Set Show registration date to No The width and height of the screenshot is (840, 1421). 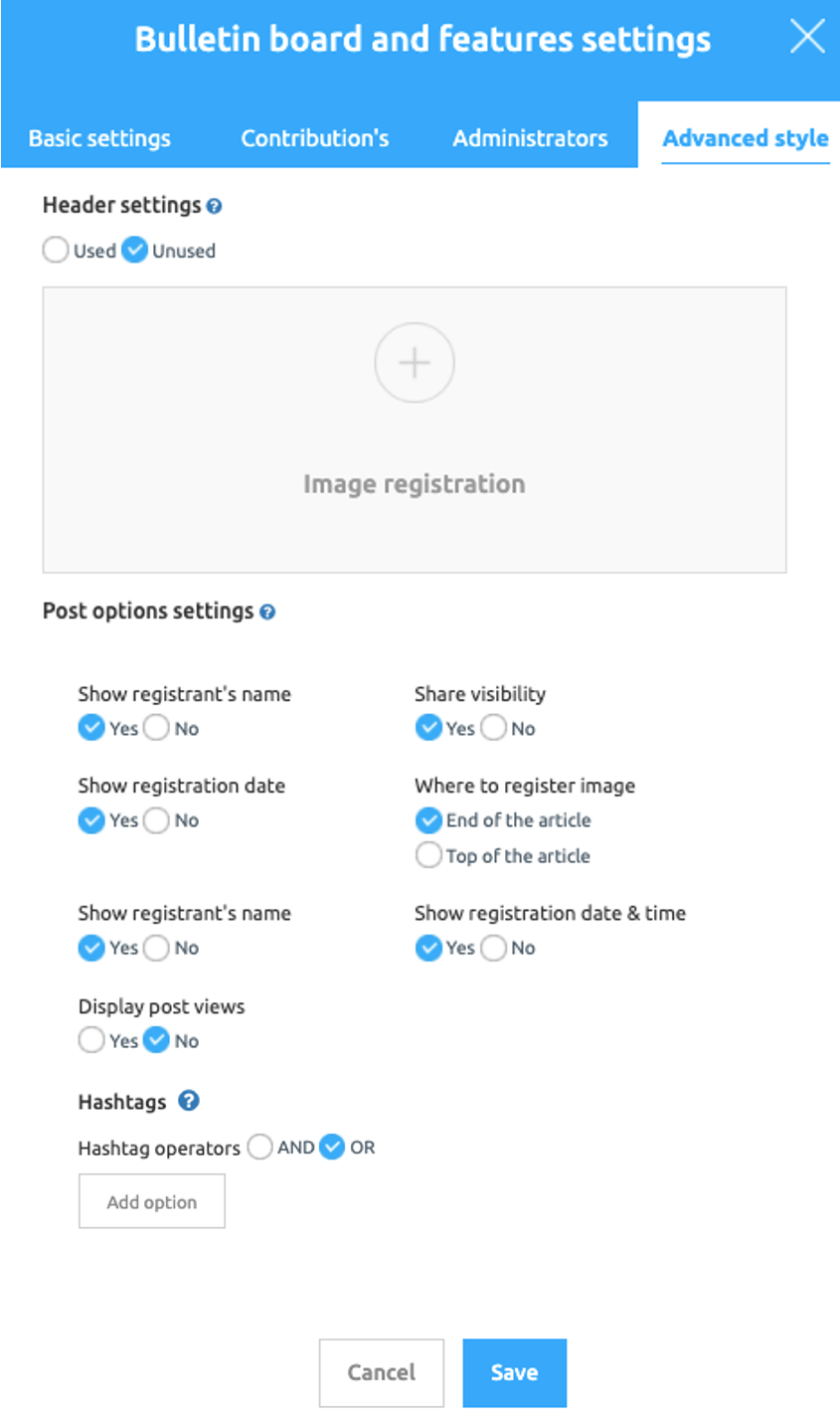(x=157, y=820)
